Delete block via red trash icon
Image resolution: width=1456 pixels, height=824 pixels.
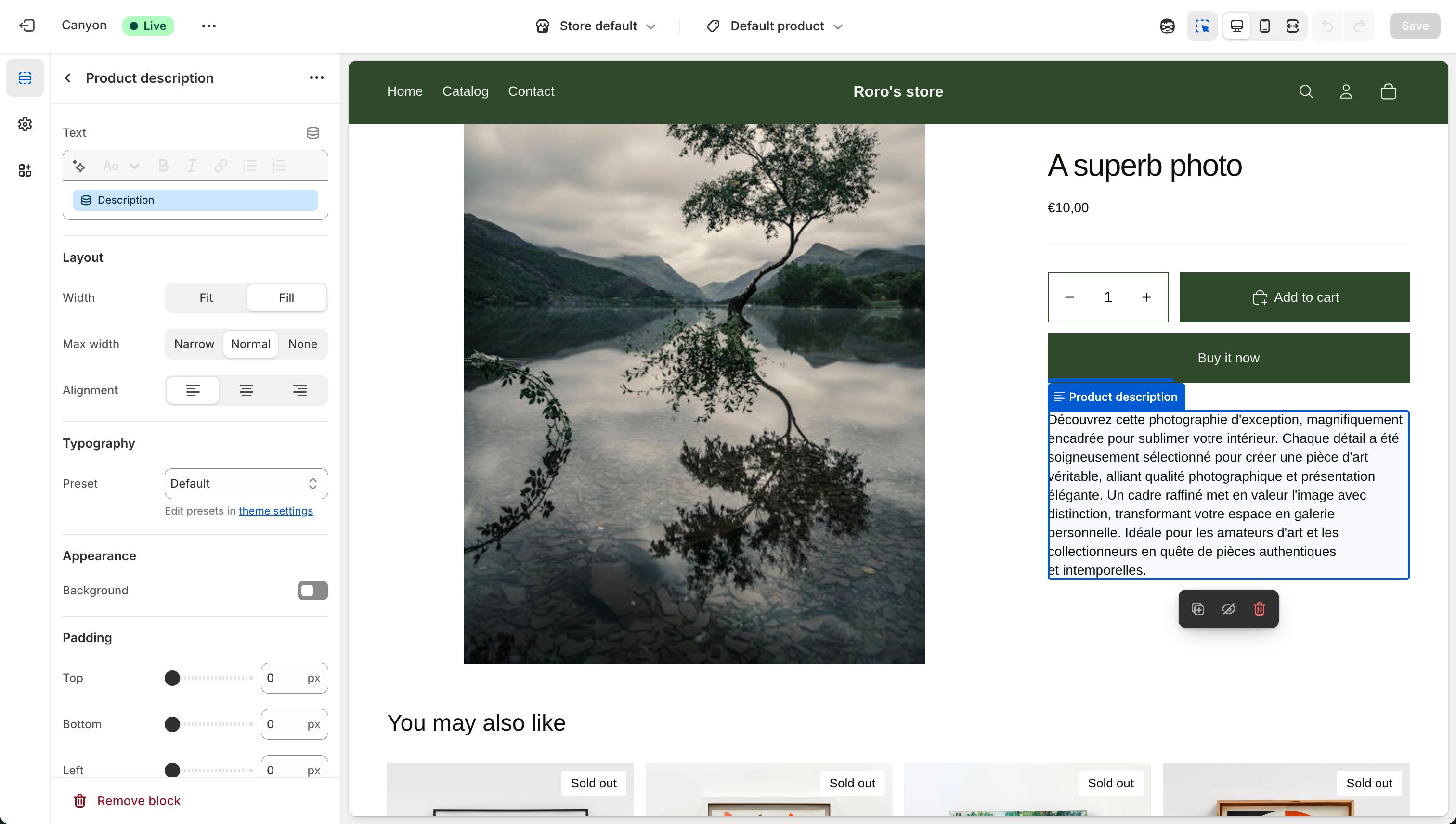click(1259, 608)
